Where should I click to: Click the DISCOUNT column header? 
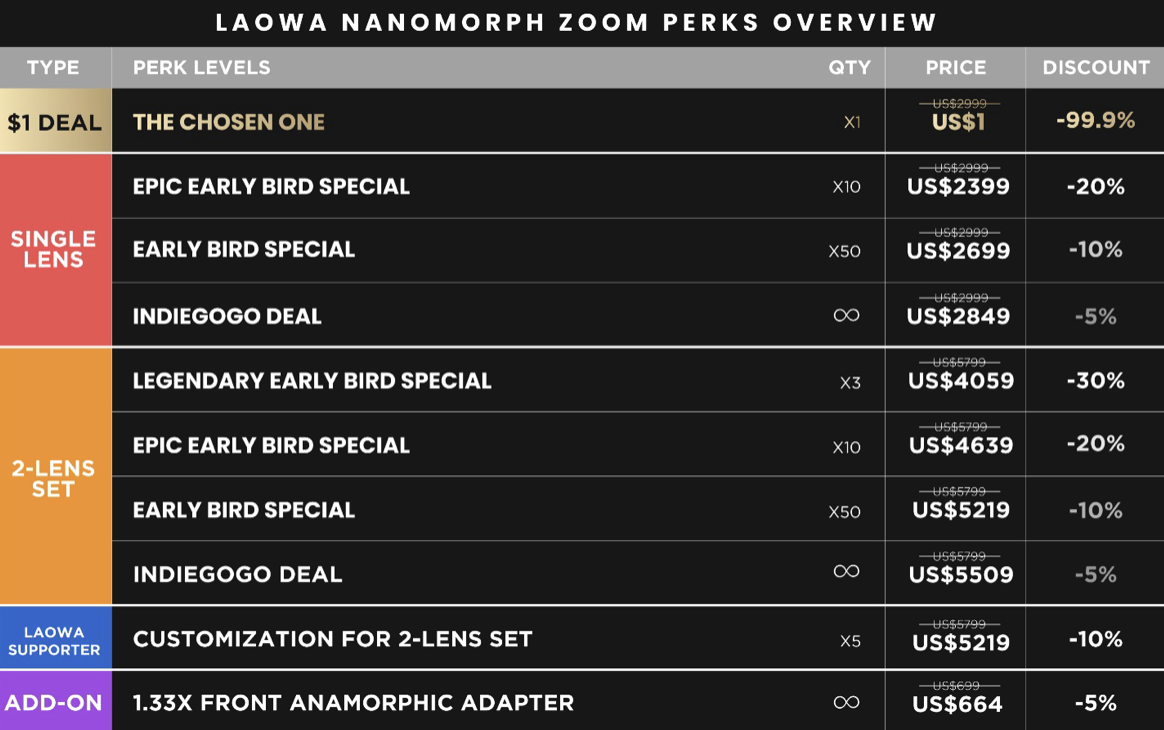point(1096,68)
